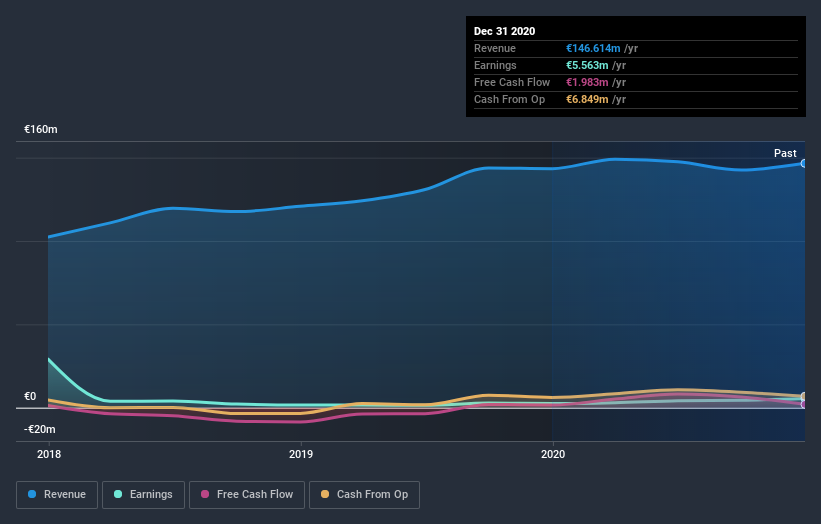Click the Free Cash Flow tooltip label

512,82
